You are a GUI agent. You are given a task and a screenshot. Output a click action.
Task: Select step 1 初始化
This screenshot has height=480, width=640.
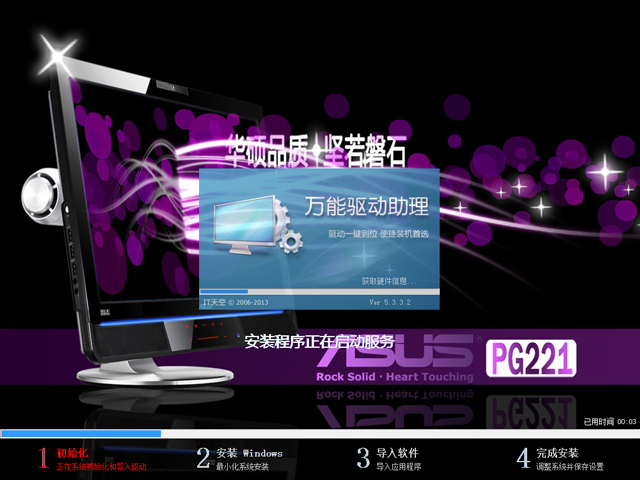tap(72, 453)
